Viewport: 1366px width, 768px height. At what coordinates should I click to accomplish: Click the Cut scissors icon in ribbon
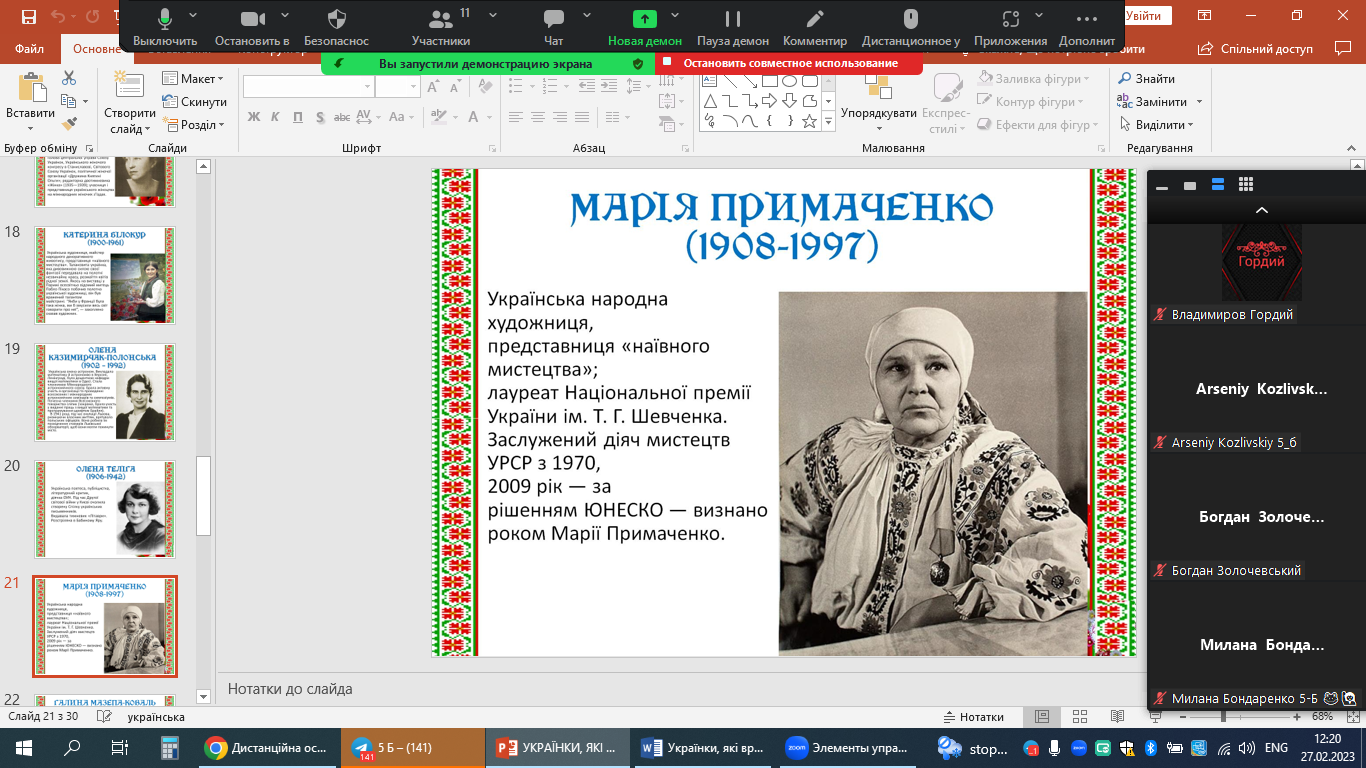[x=69, y=78]
